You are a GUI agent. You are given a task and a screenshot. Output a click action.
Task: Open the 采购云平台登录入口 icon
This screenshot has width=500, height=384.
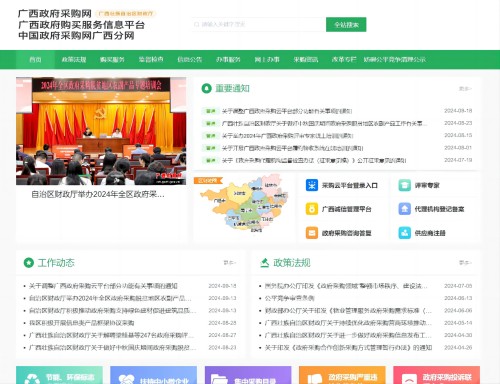[312, 185]
